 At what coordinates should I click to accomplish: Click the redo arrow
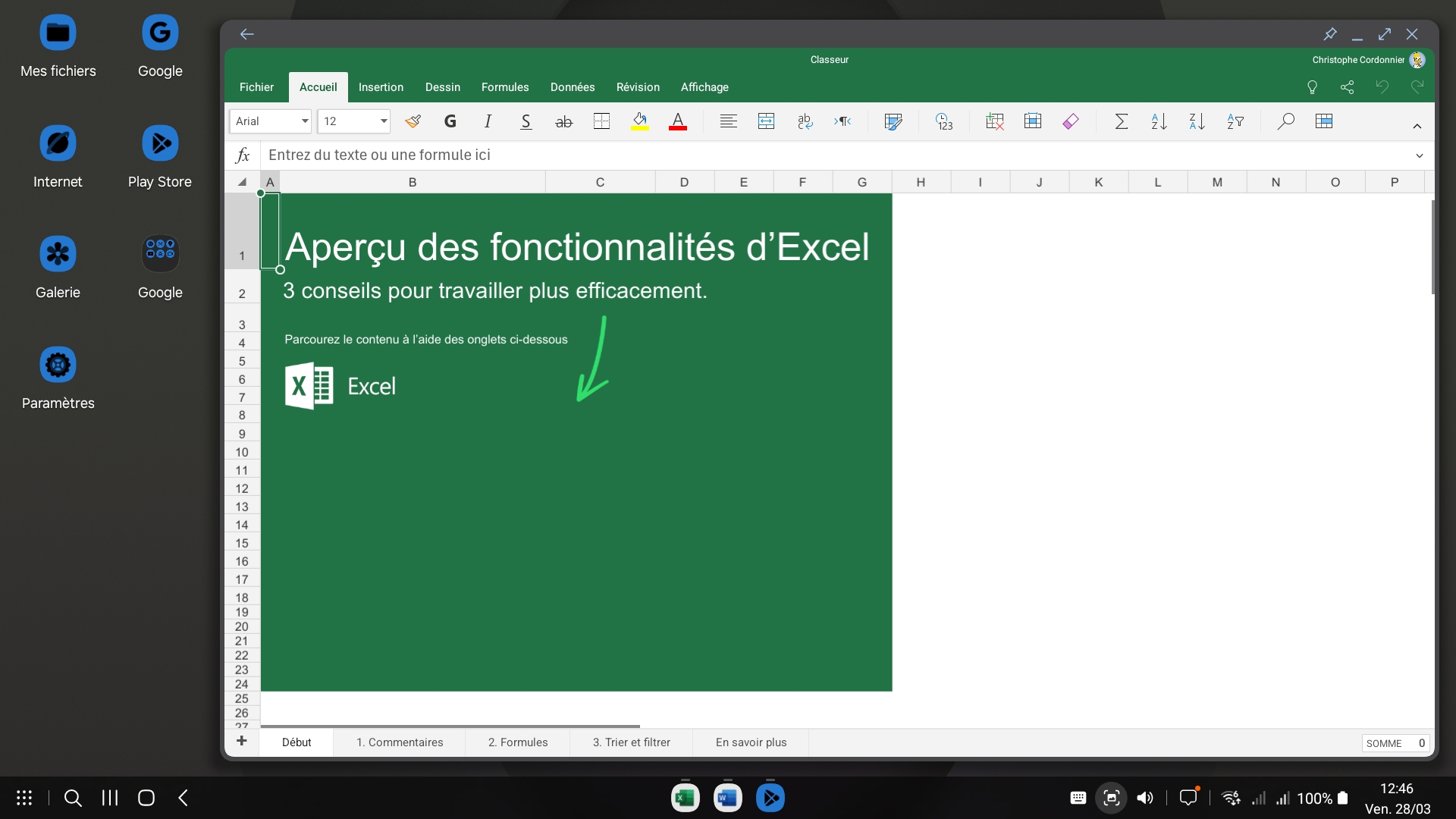point(1417,87)
